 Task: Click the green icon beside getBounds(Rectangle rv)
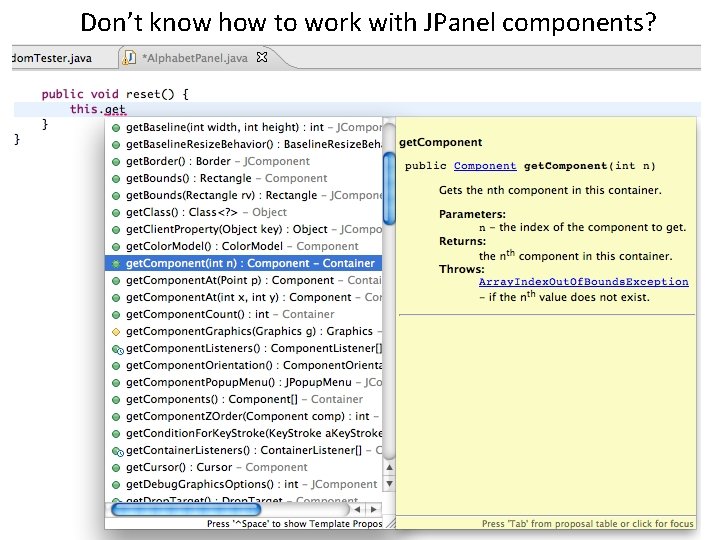tap(116, 196)
